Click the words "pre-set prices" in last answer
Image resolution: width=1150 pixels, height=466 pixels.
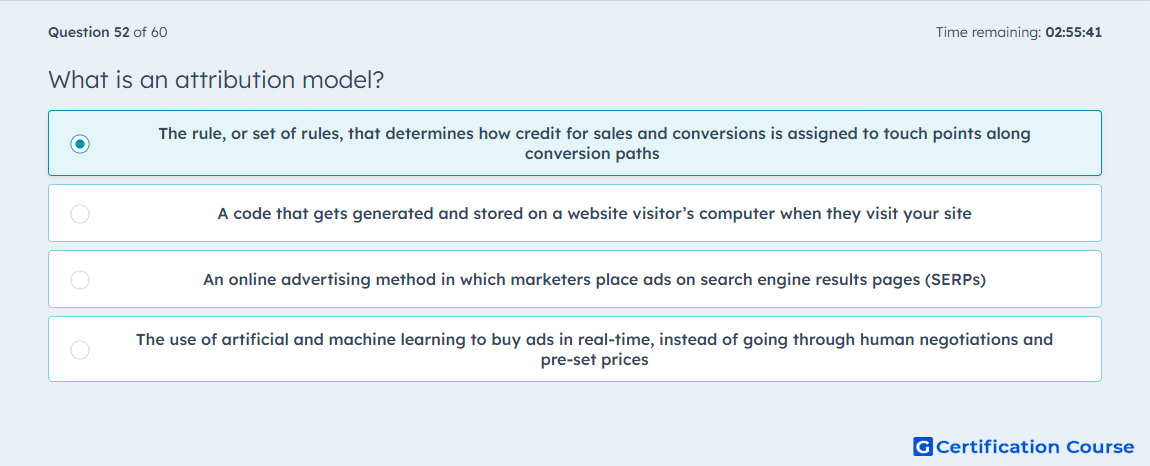[x=594, y=360]
